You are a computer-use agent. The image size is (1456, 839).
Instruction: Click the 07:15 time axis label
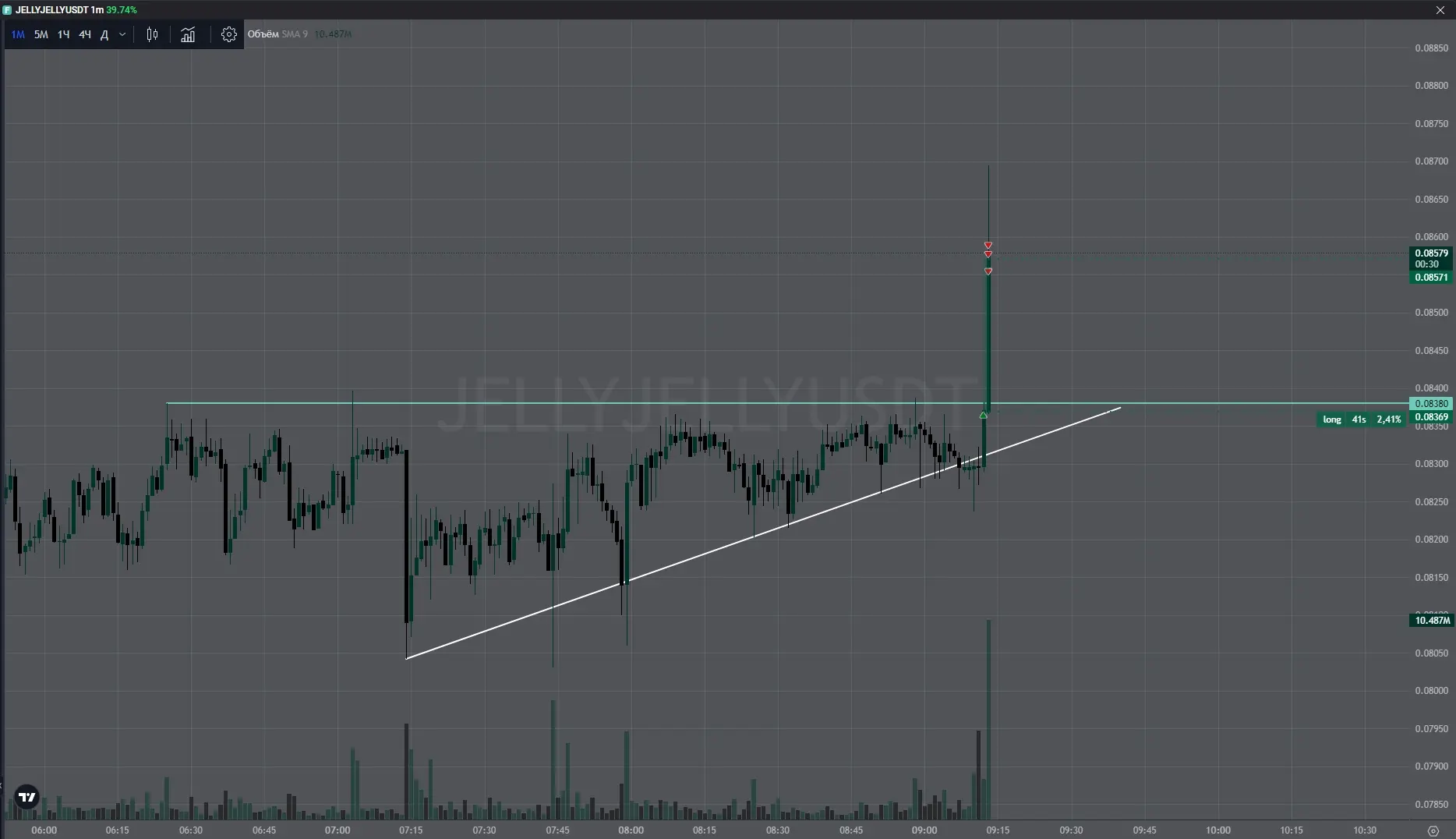click(x=411, y=830)
